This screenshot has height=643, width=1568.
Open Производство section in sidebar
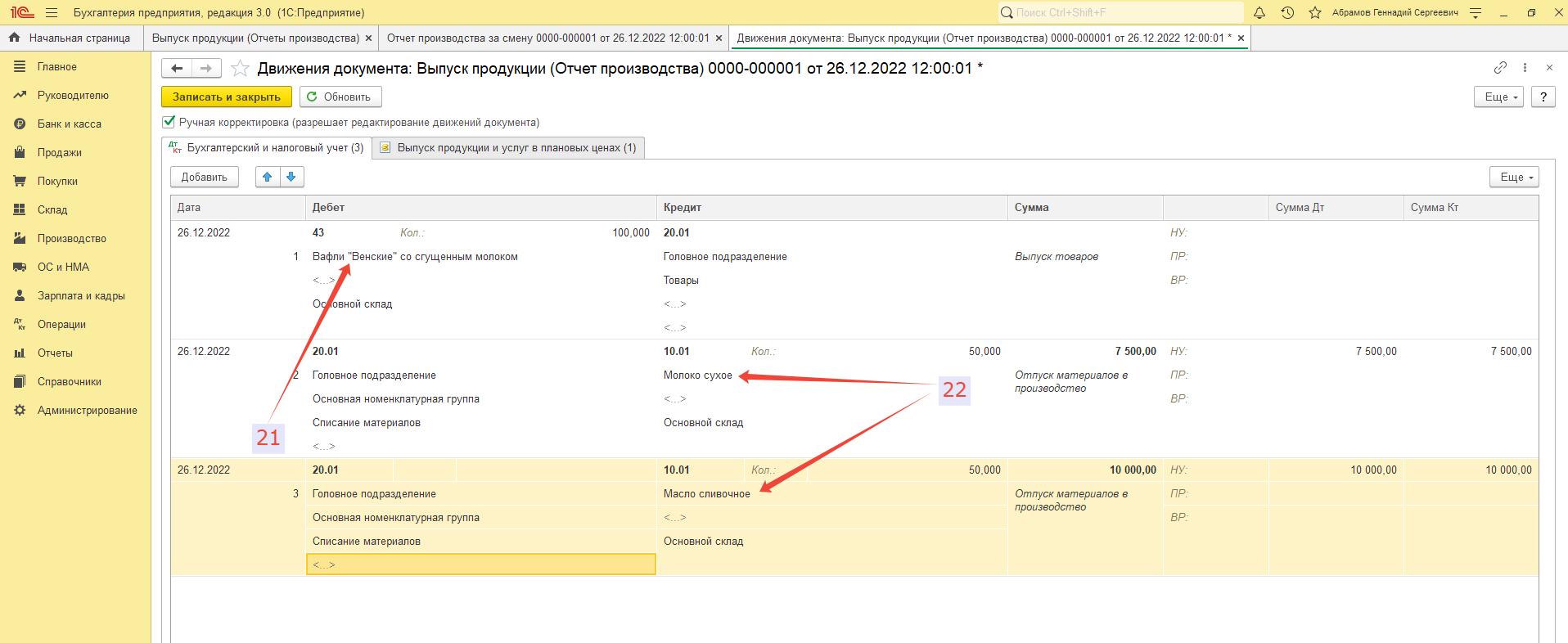pyautogui.click(x=72, y=238)
